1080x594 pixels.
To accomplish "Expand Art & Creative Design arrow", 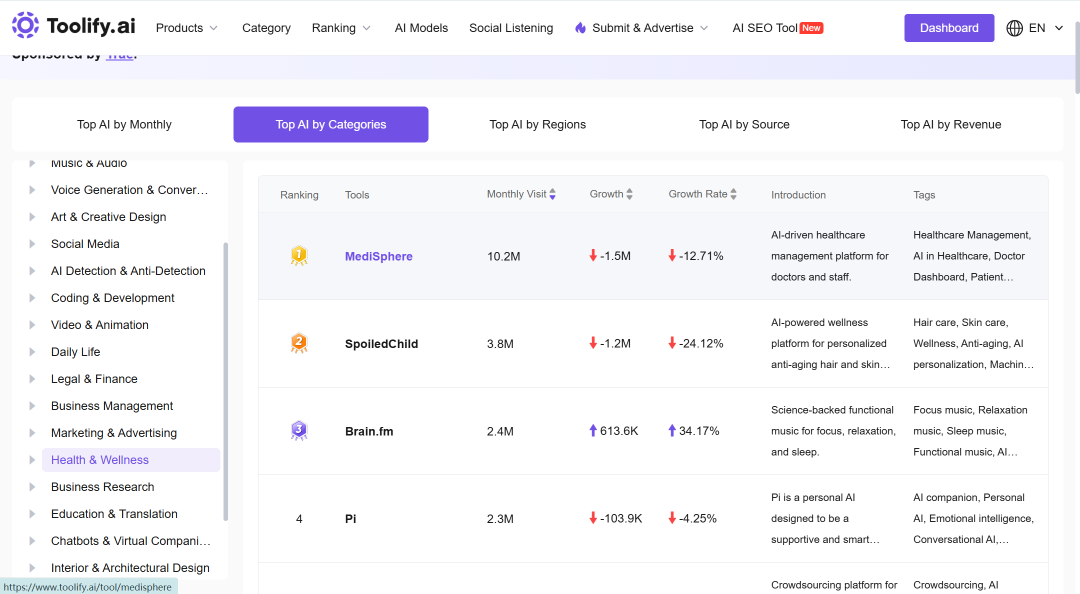I will tap(32, 216).
